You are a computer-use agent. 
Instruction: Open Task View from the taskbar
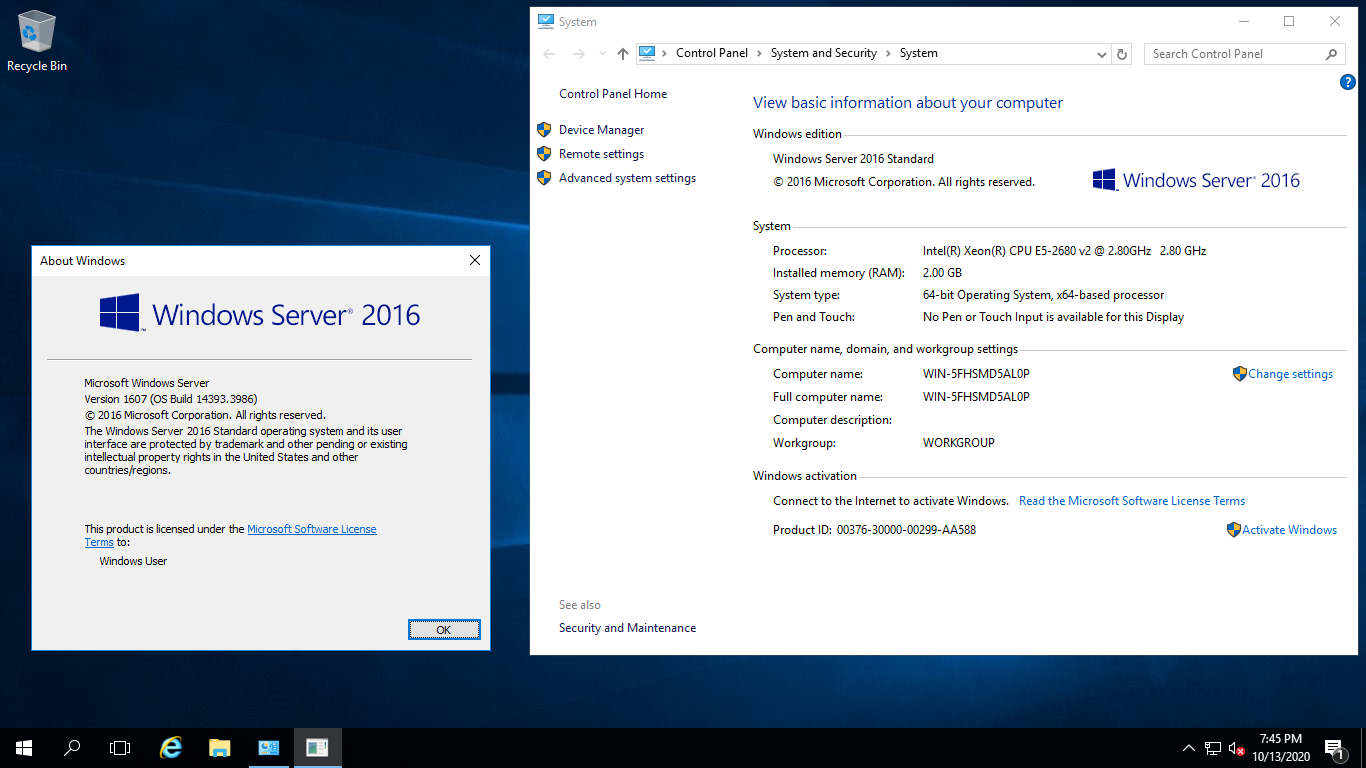(120, 747)
